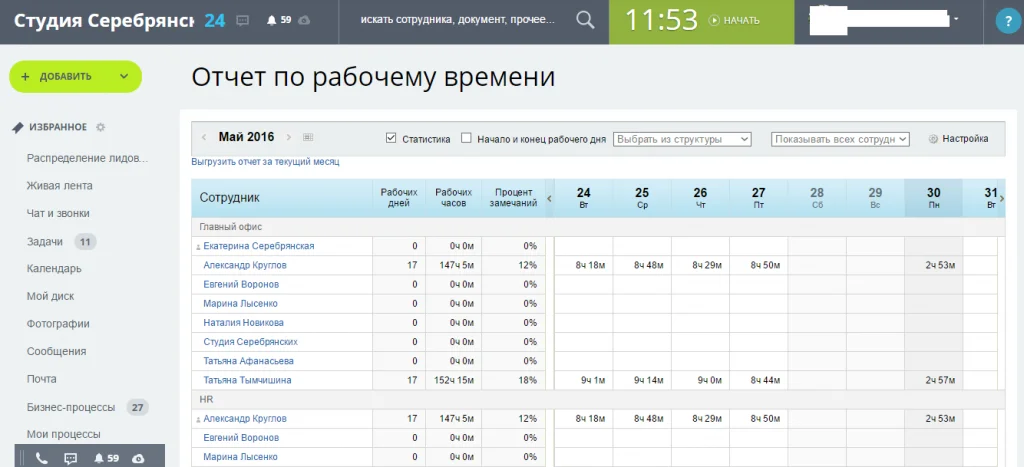This screenshot has height=467, width=1024.
Task: Click the cloud icon in the bottom bar
Action: (x=138, y=458)
